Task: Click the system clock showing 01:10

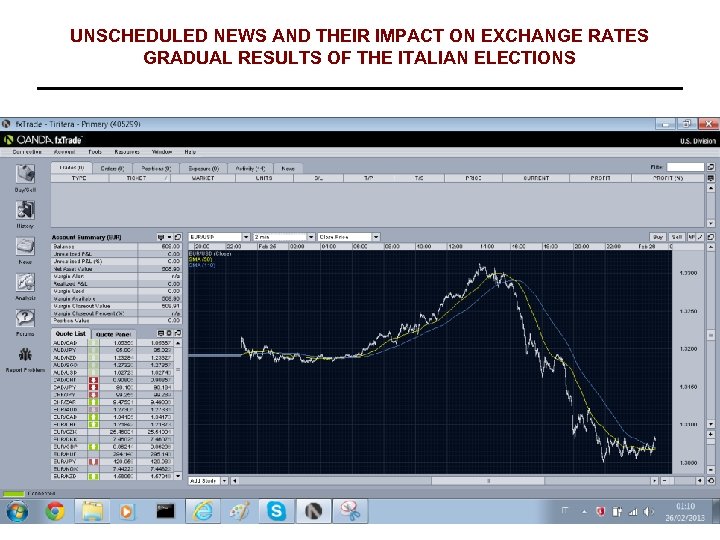Action: (x=685, y=506)
